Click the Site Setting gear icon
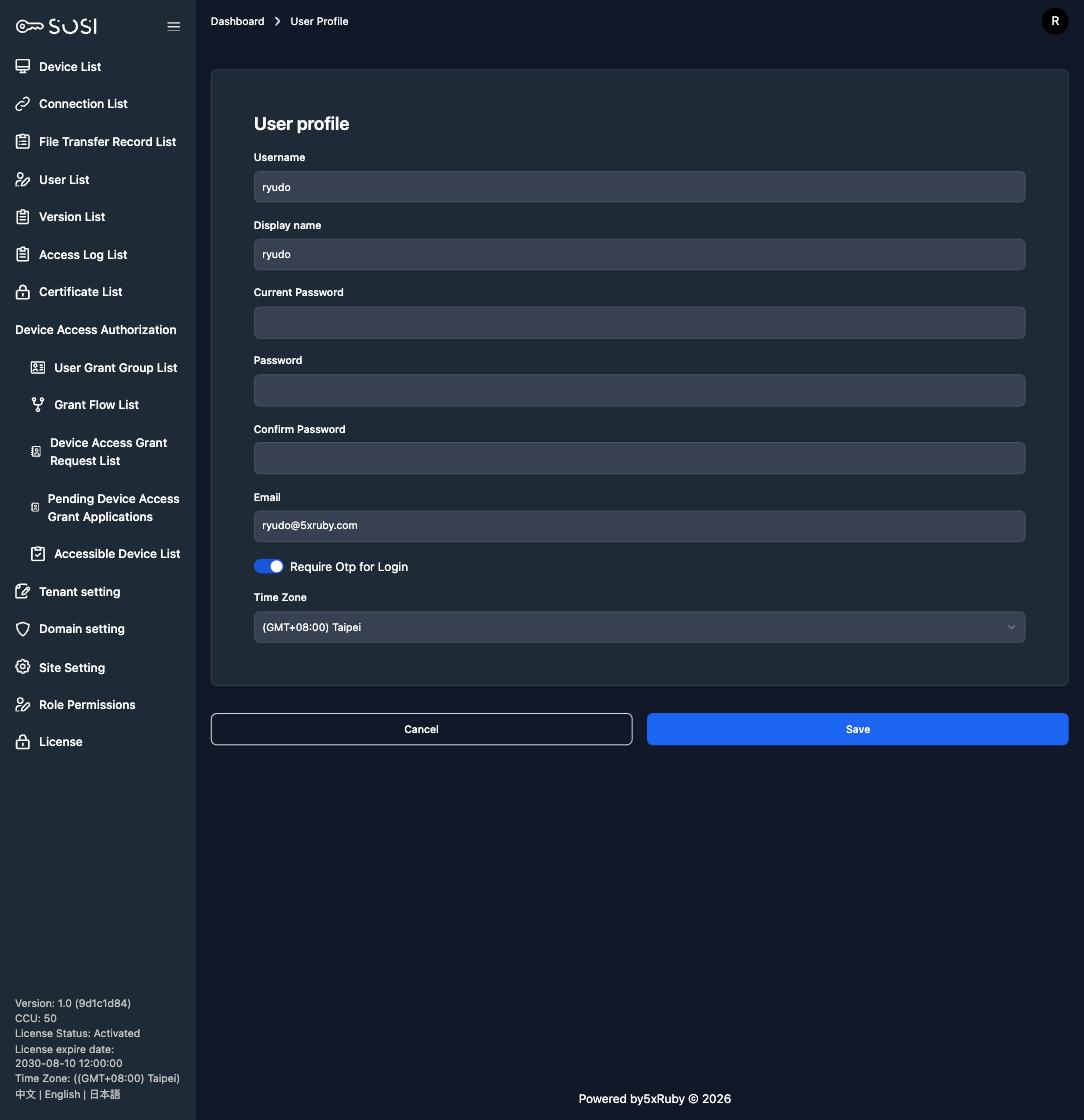This screenshot has width=1084, height=1120. pyautogui.click(x=23, y=666)
